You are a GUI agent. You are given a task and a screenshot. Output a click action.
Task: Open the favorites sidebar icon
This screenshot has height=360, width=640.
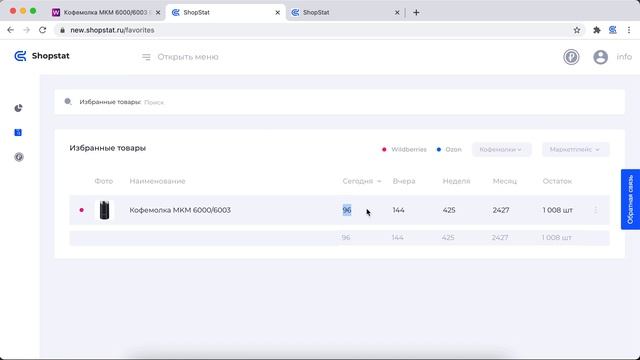(x=18, y=132)
